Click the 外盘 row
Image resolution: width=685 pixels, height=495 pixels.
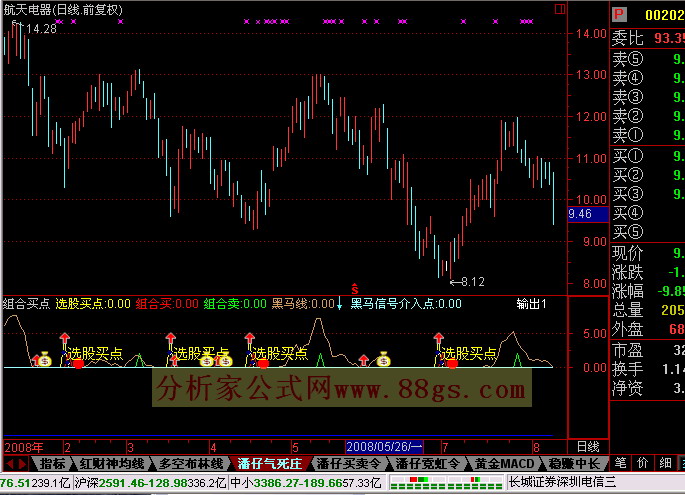(x=647, y=329)
